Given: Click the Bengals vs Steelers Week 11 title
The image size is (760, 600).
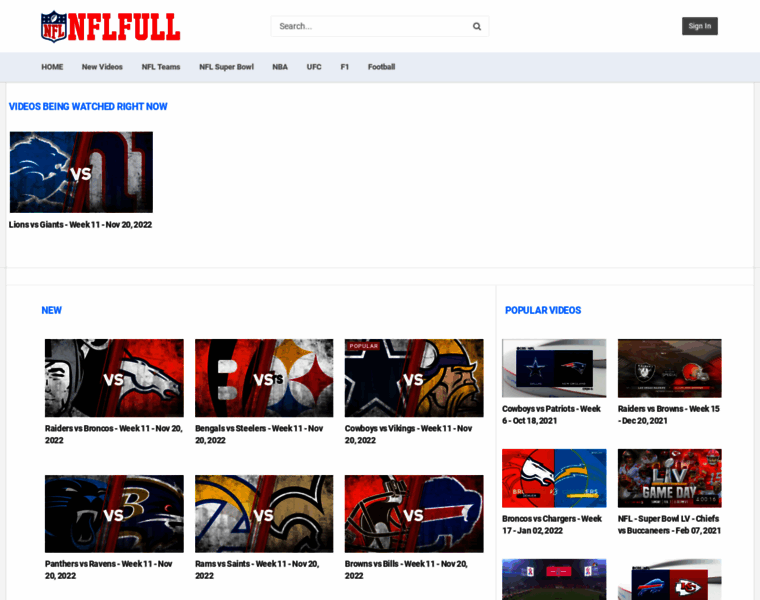Looking at the screenshot, I should 259,434.
